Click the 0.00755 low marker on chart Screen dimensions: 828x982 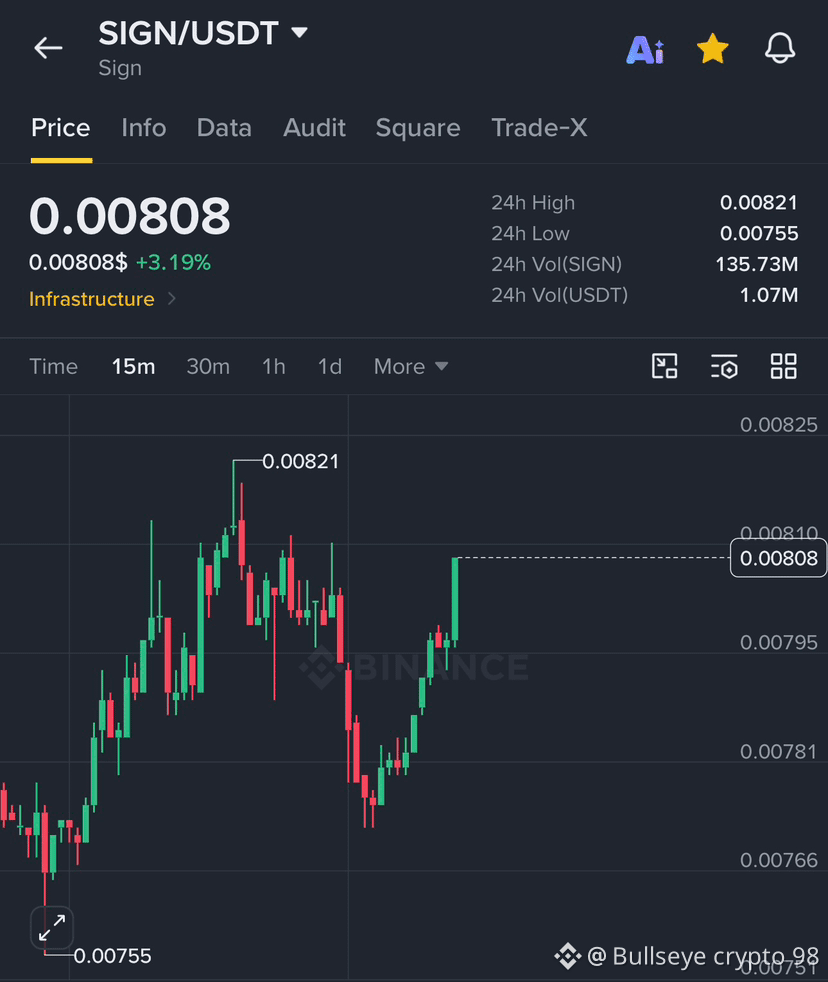pyautogui.click(x=113, y=956)
